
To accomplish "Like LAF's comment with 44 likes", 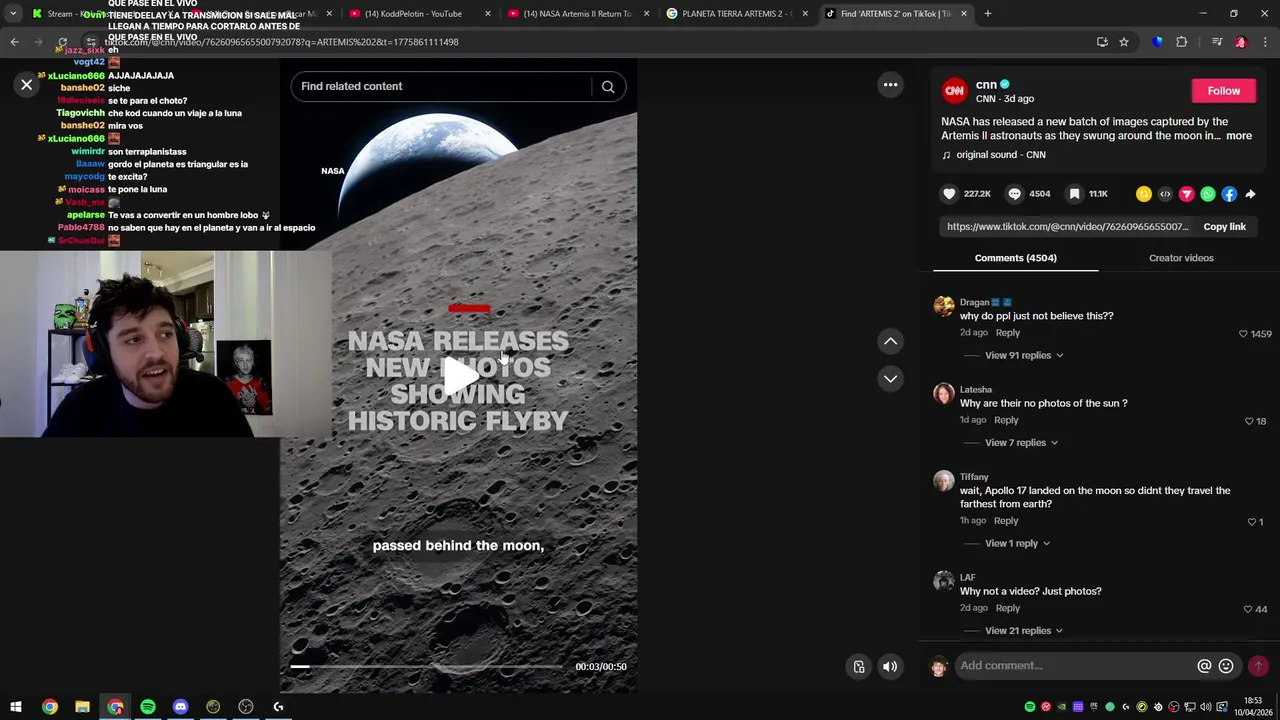I will tap(1247, 609).
